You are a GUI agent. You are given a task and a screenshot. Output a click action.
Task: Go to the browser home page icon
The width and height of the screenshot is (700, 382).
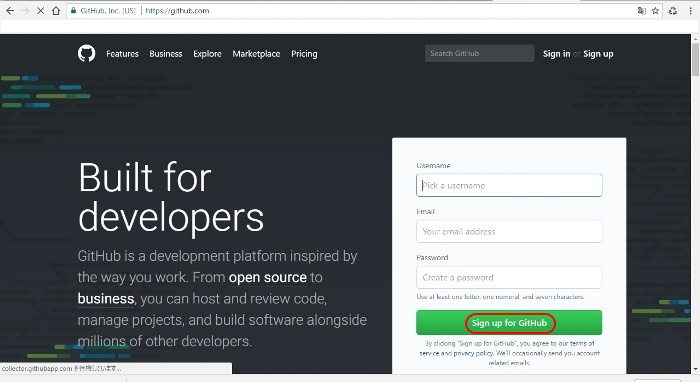(x=56, y=11)
